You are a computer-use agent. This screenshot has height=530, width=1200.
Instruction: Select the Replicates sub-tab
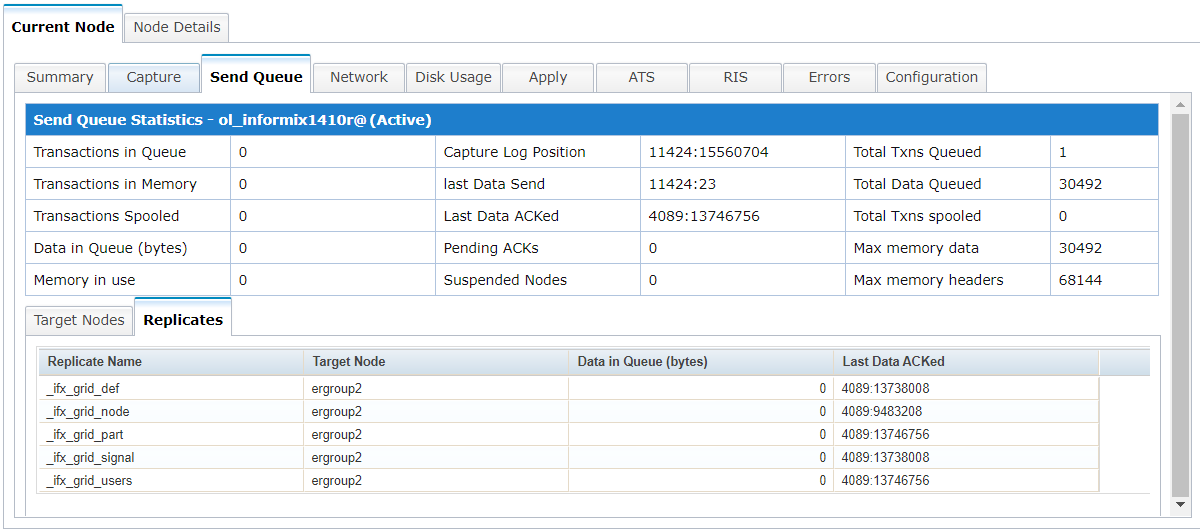[x=183, y=319]
